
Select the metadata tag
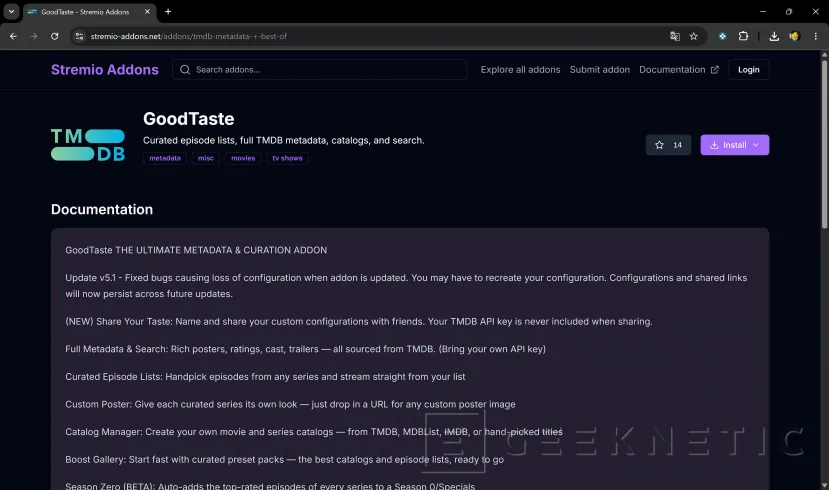click(165, 158)
